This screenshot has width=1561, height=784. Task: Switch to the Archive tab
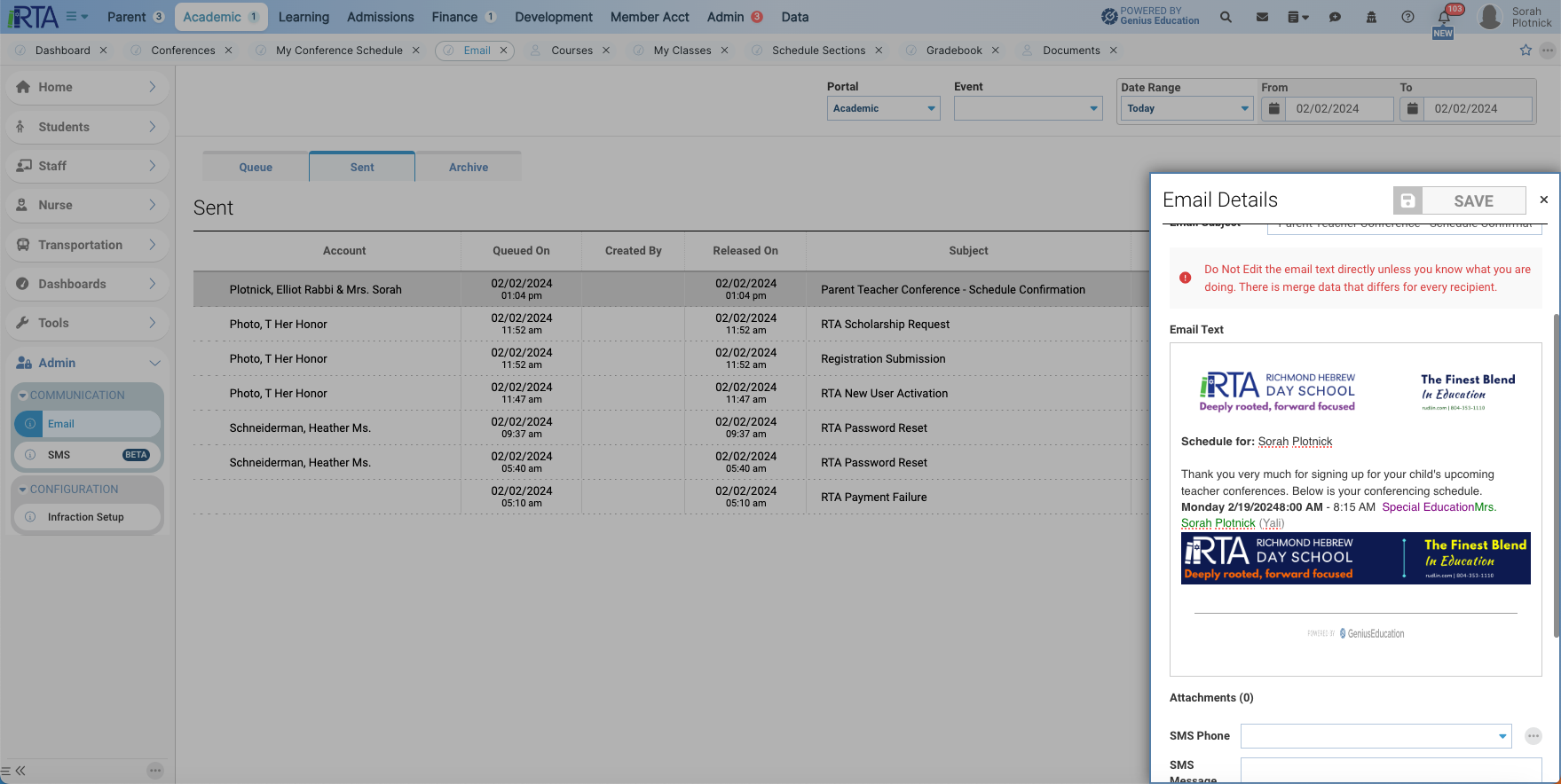point(469,167)
